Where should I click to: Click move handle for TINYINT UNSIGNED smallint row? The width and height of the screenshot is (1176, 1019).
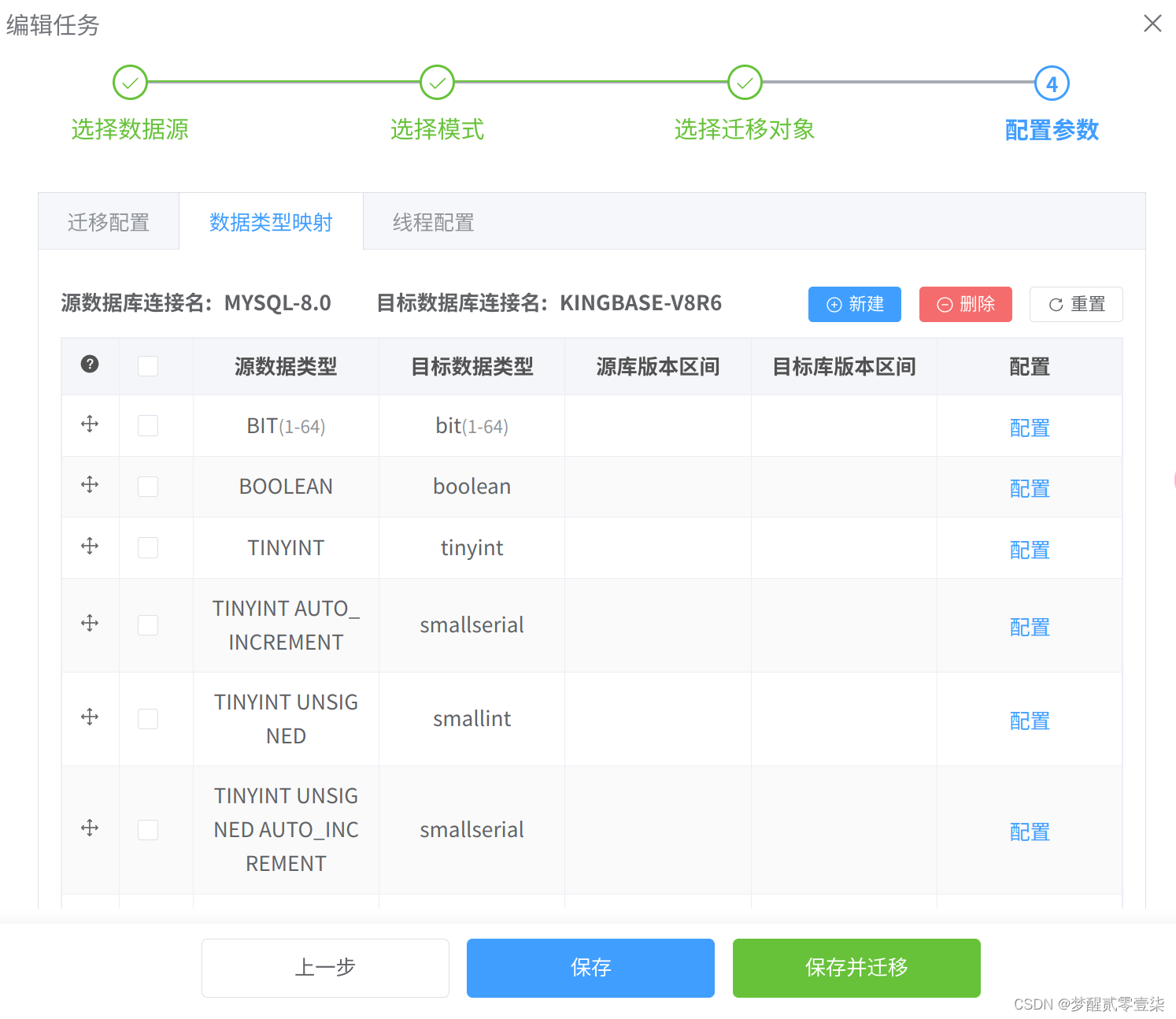90,717
